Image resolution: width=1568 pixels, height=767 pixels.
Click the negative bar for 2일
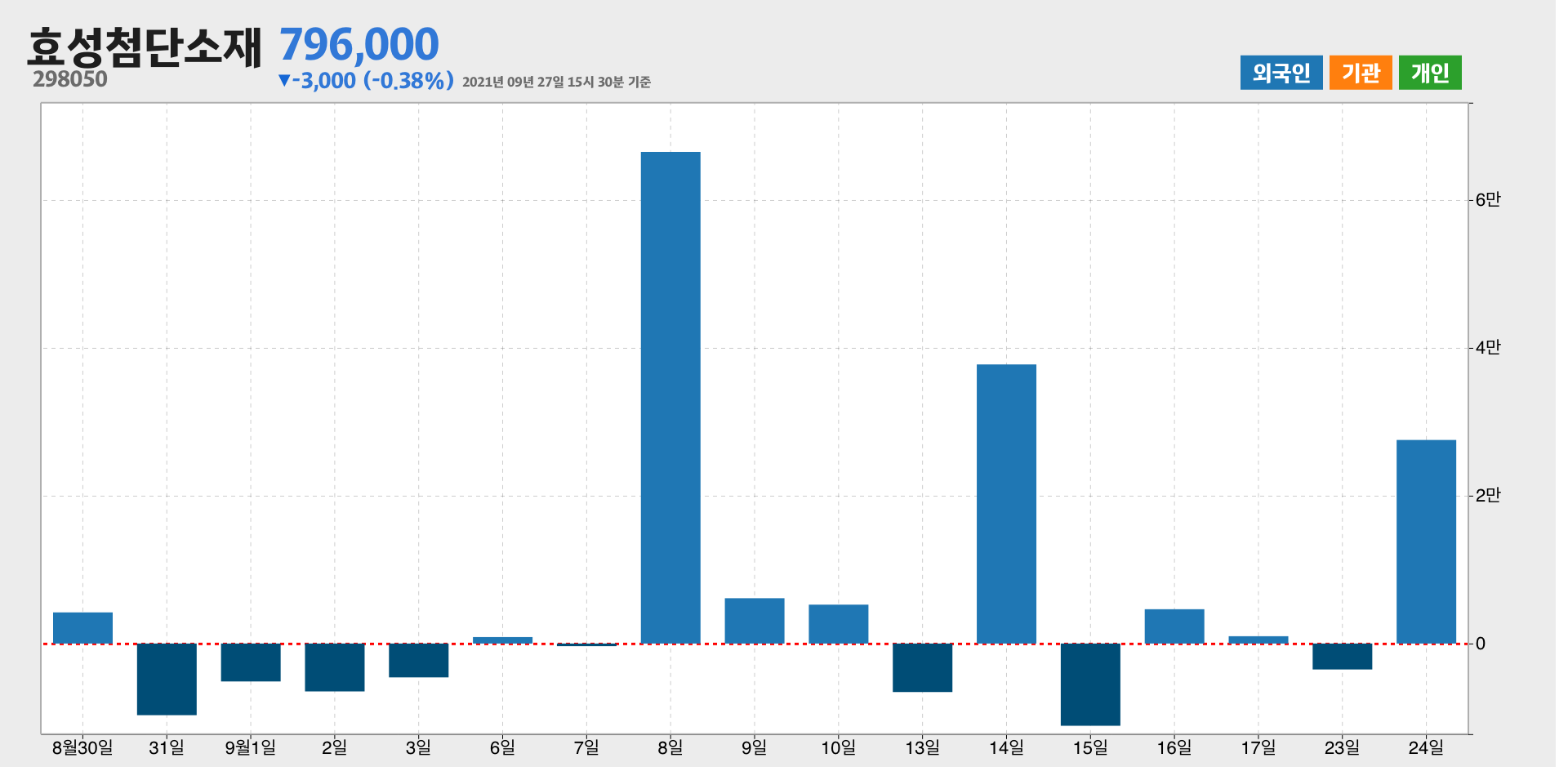(335, 667)
